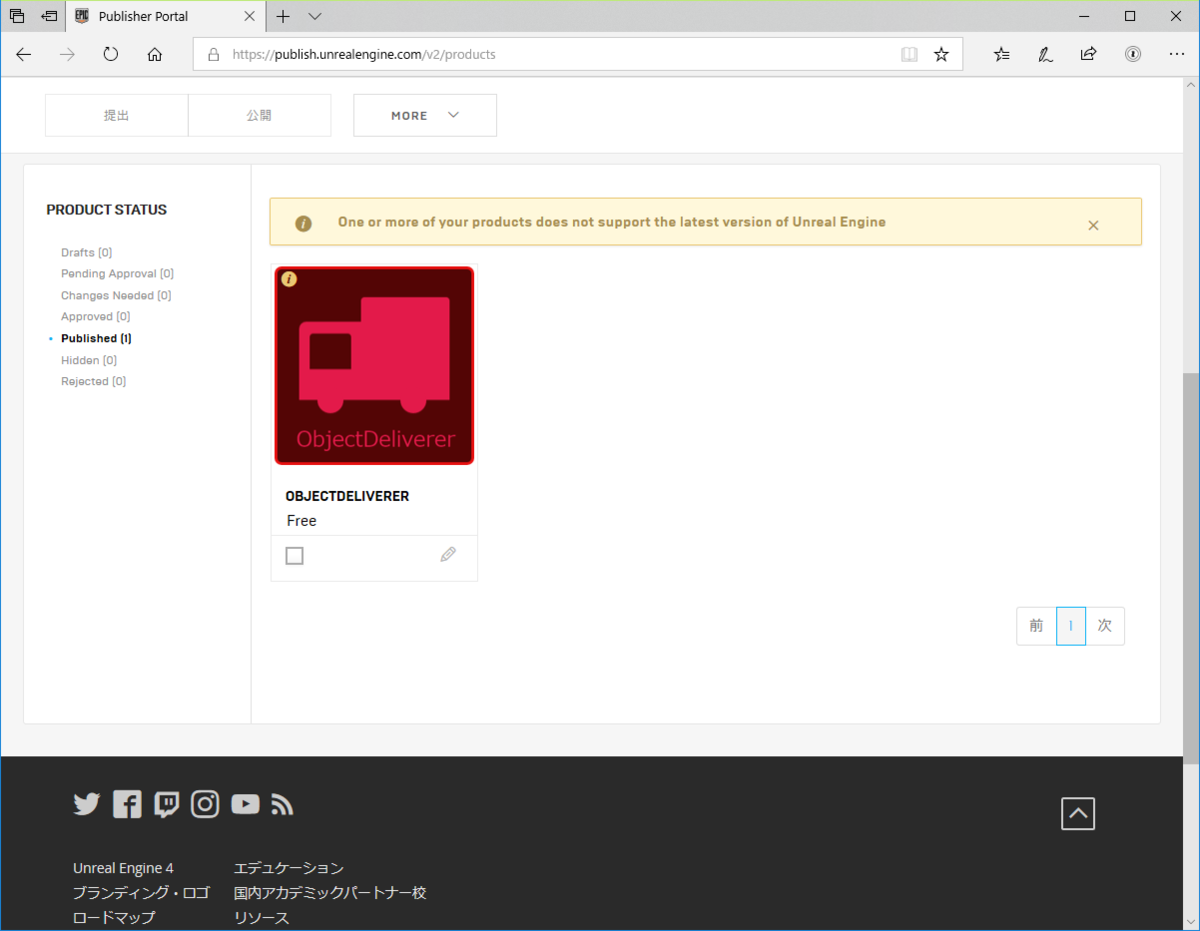1200x931 pixels.
Task: Click the share page icon
Action: (1089, 55)
